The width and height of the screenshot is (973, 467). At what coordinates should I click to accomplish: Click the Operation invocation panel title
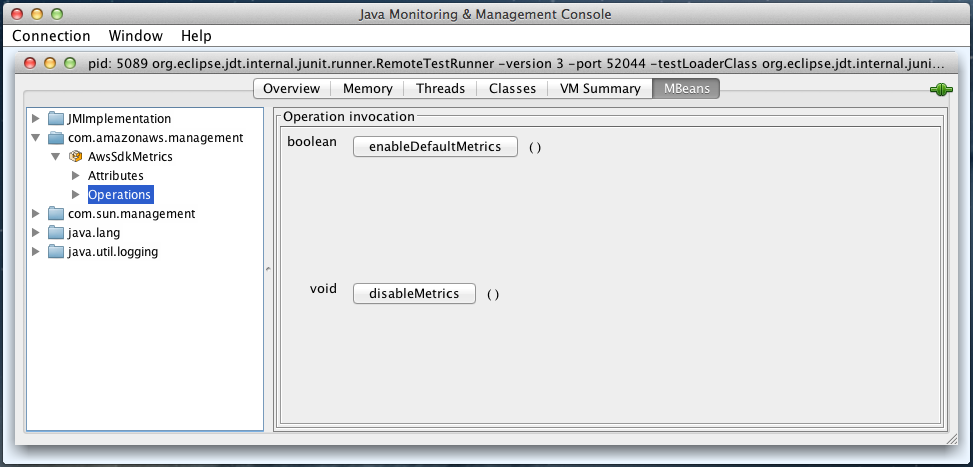coord(349,116)
